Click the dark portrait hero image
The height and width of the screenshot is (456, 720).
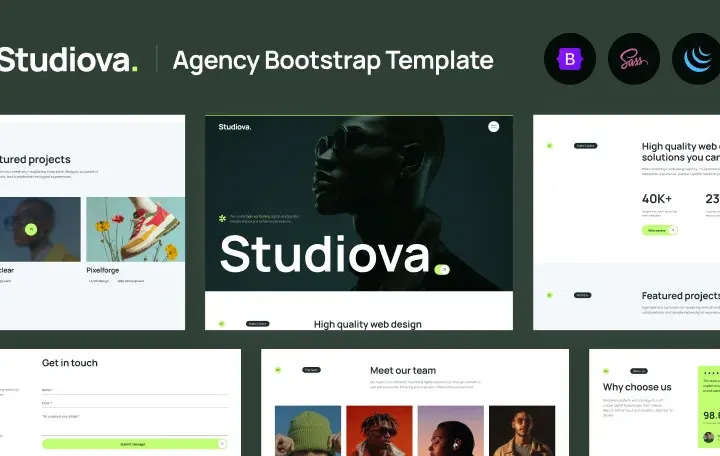(359, 203)
